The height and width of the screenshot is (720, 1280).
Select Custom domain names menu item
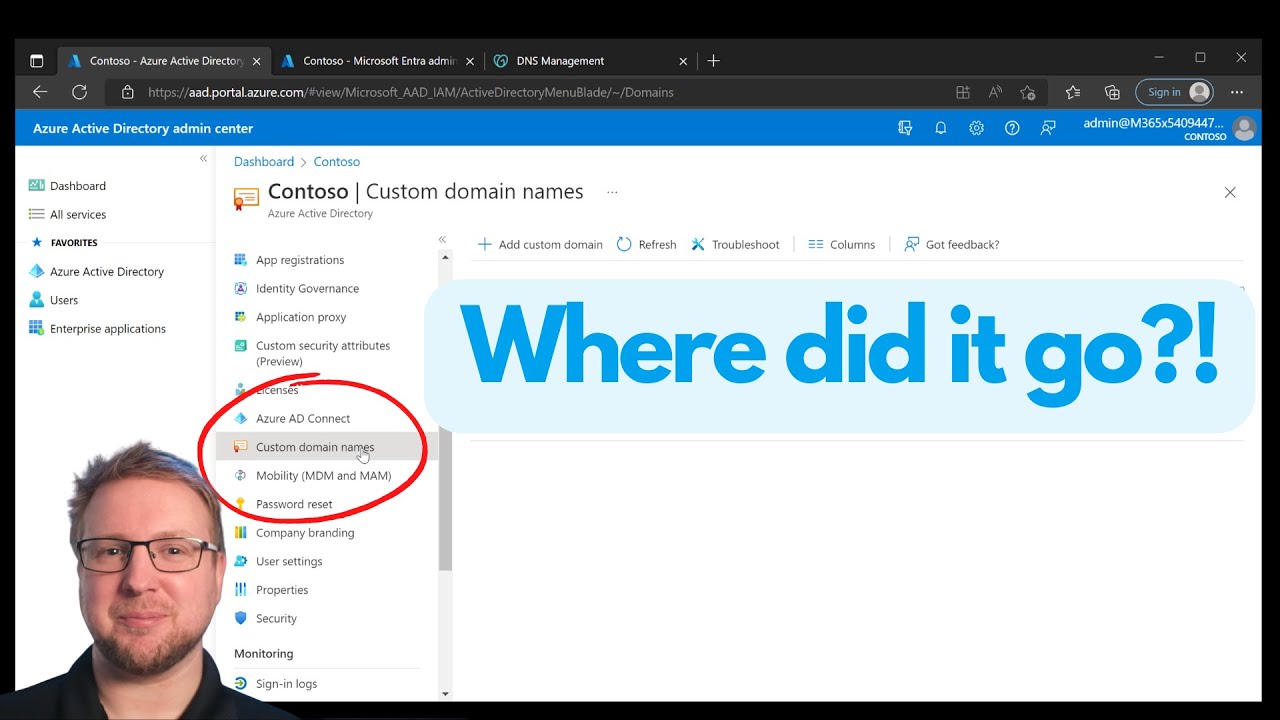click(327, 447)
